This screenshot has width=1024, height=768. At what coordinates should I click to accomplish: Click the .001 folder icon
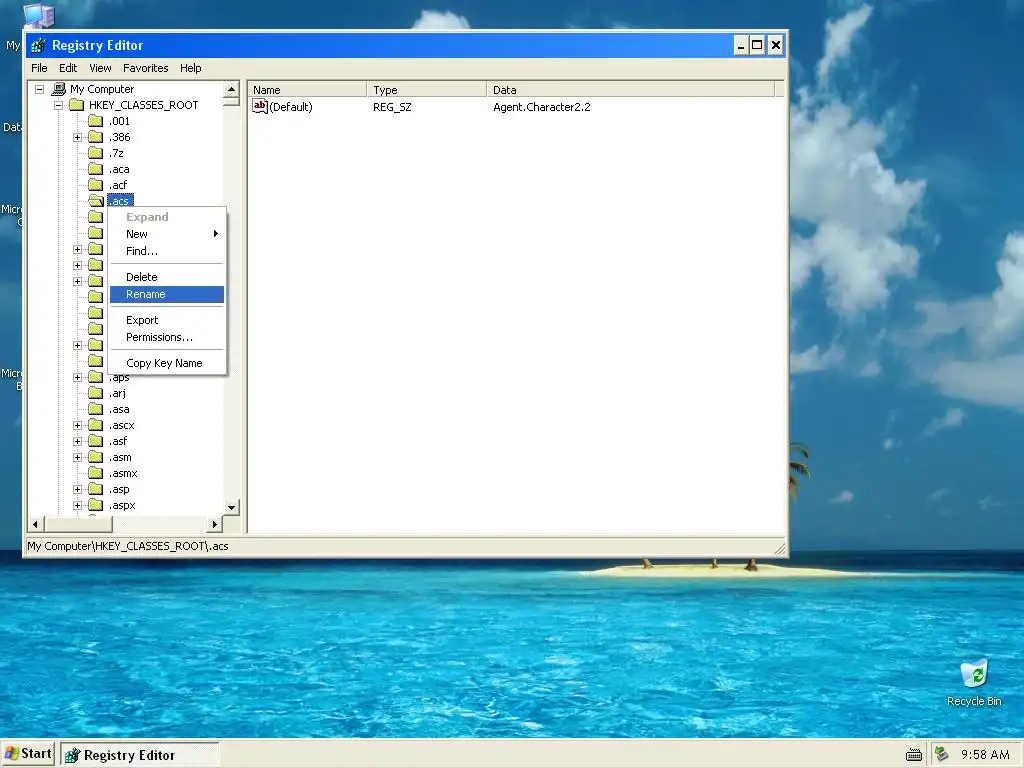(x=96, y=121)
